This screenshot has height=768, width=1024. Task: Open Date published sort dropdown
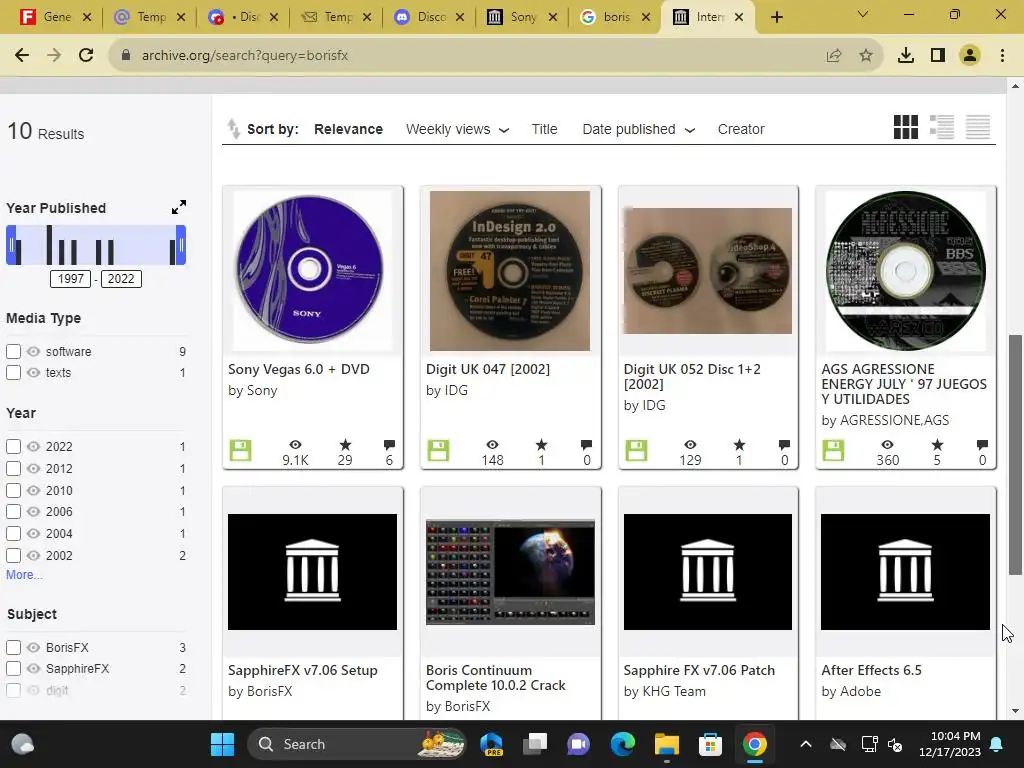pyautogui.click(x=638, y=129)
